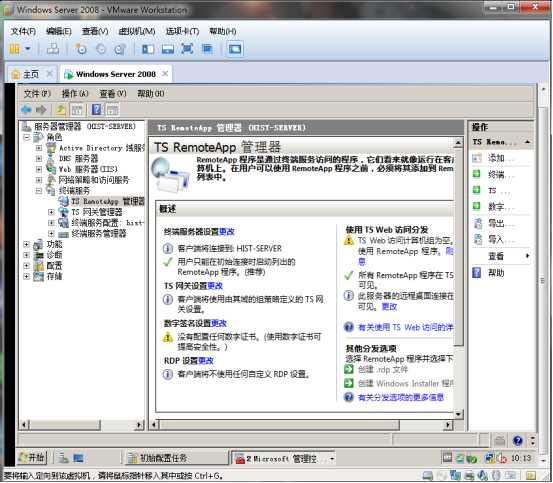Click 更改 link for RDP 设置
553x483 pixels.
pos(206,361)
